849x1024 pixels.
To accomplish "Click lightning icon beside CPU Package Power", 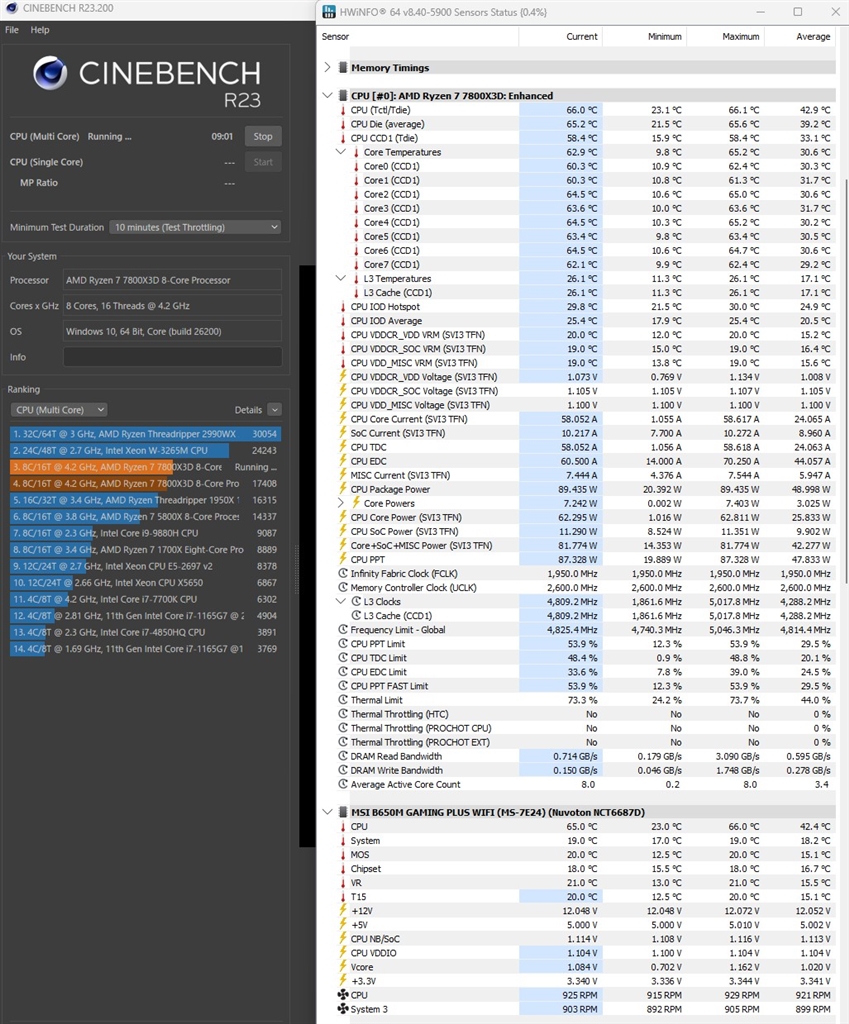I will point(343,489).
